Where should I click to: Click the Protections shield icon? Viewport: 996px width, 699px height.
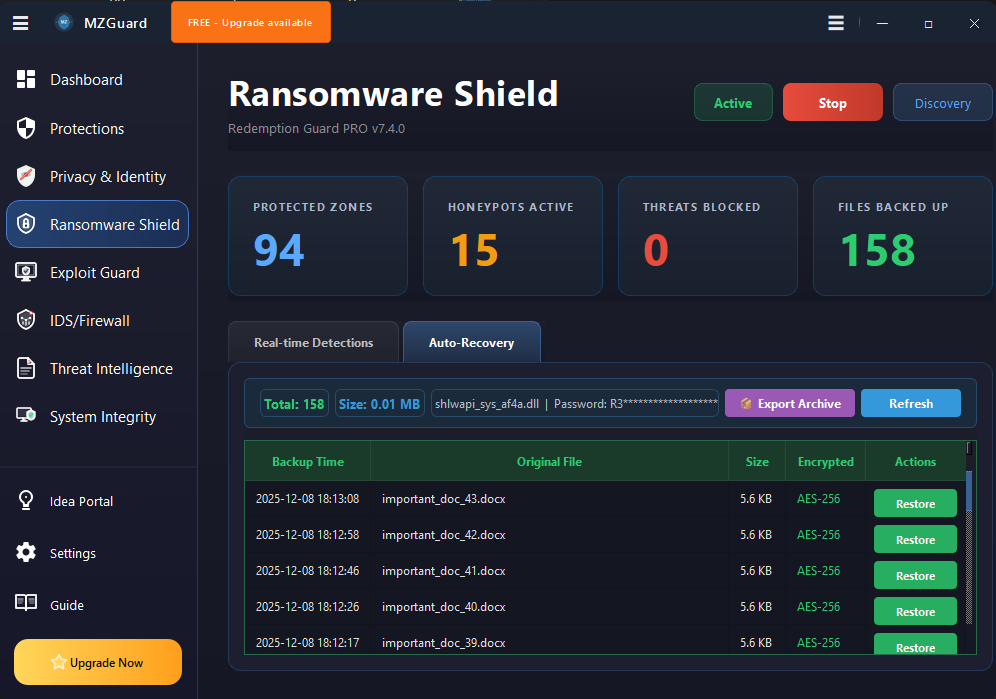[x=26, y=128]
